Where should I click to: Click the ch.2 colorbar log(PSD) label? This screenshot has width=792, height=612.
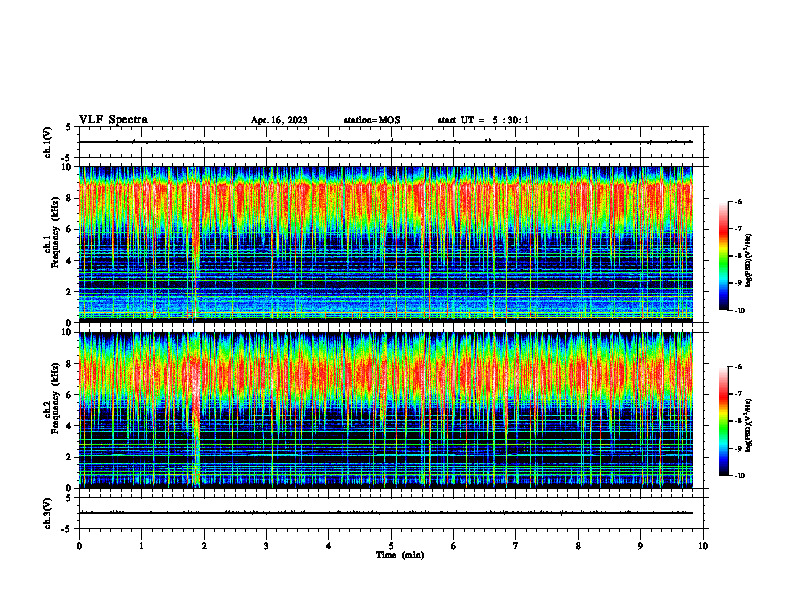[749, 425]
